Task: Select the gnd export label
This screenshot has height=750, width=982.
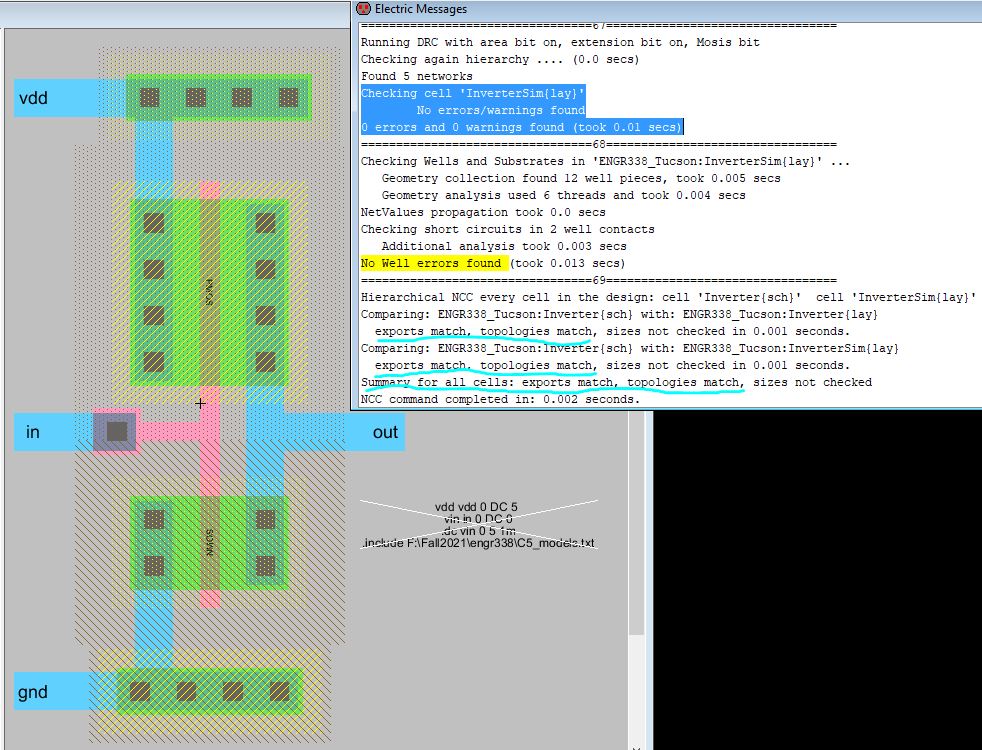Action: click(x=32, y=692)
